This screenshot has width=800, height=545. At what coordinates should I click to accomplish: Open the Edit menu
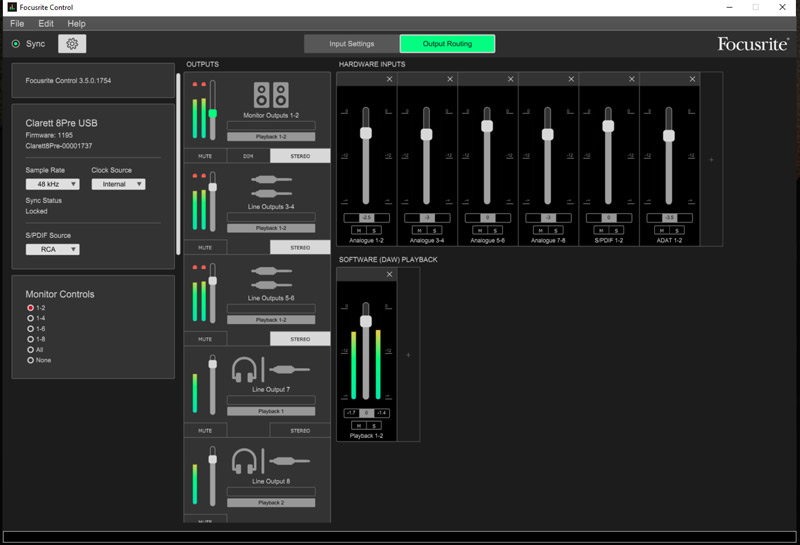[x=46, y=23]
